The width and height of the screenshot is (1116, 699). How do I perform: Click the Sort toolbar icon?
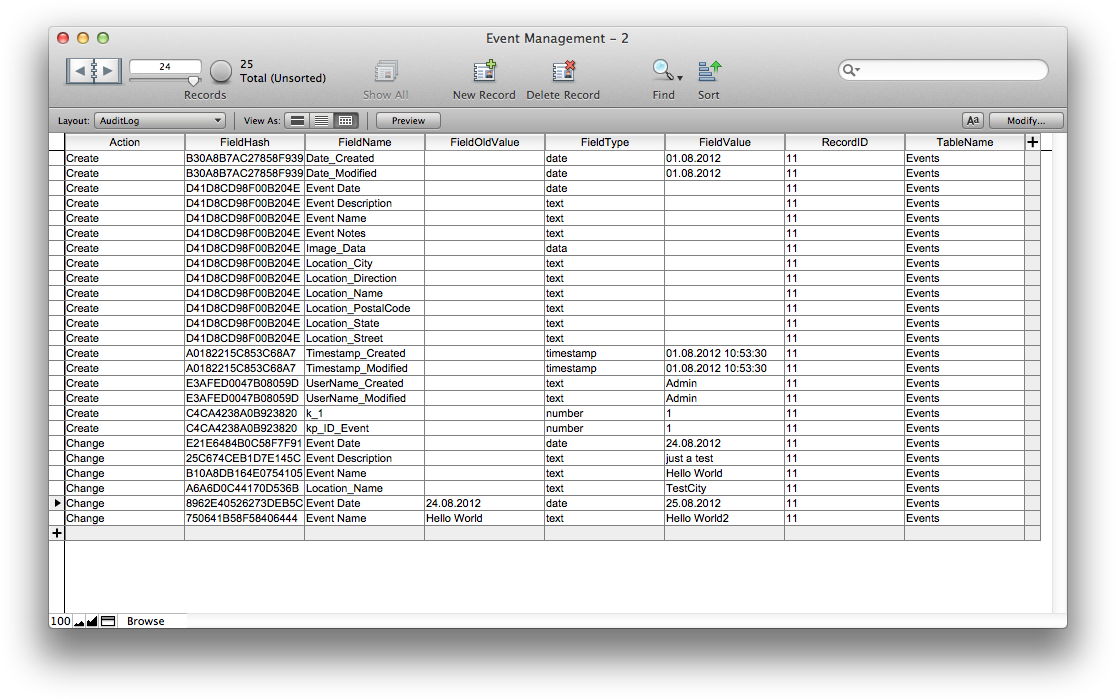[709, 71]
